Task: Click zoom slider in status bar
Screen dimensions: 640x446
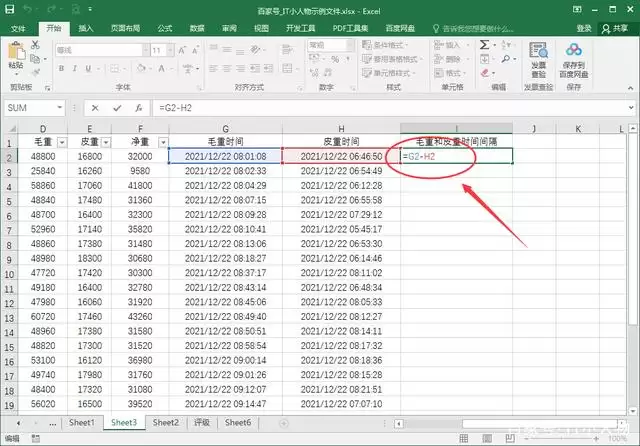Action: click(561, 439)
